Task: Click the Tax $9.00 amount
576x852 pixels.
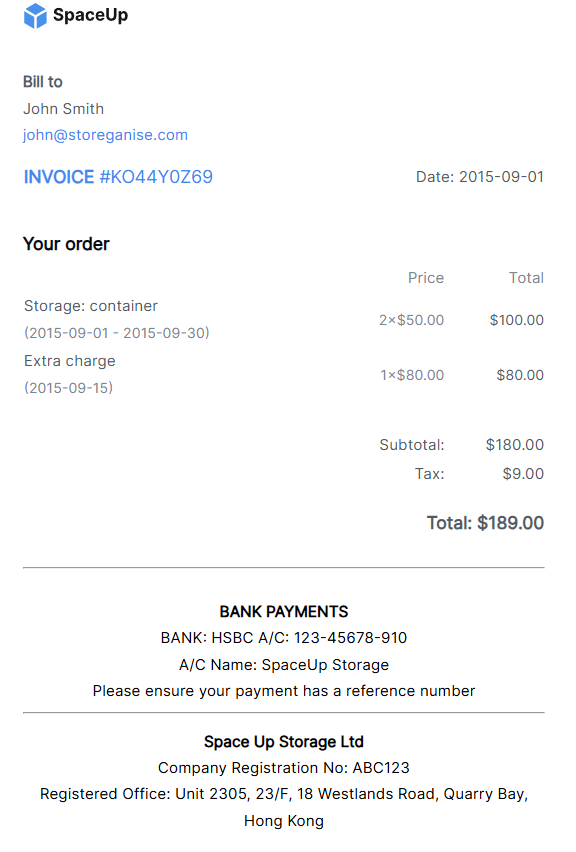Action: 523,473
